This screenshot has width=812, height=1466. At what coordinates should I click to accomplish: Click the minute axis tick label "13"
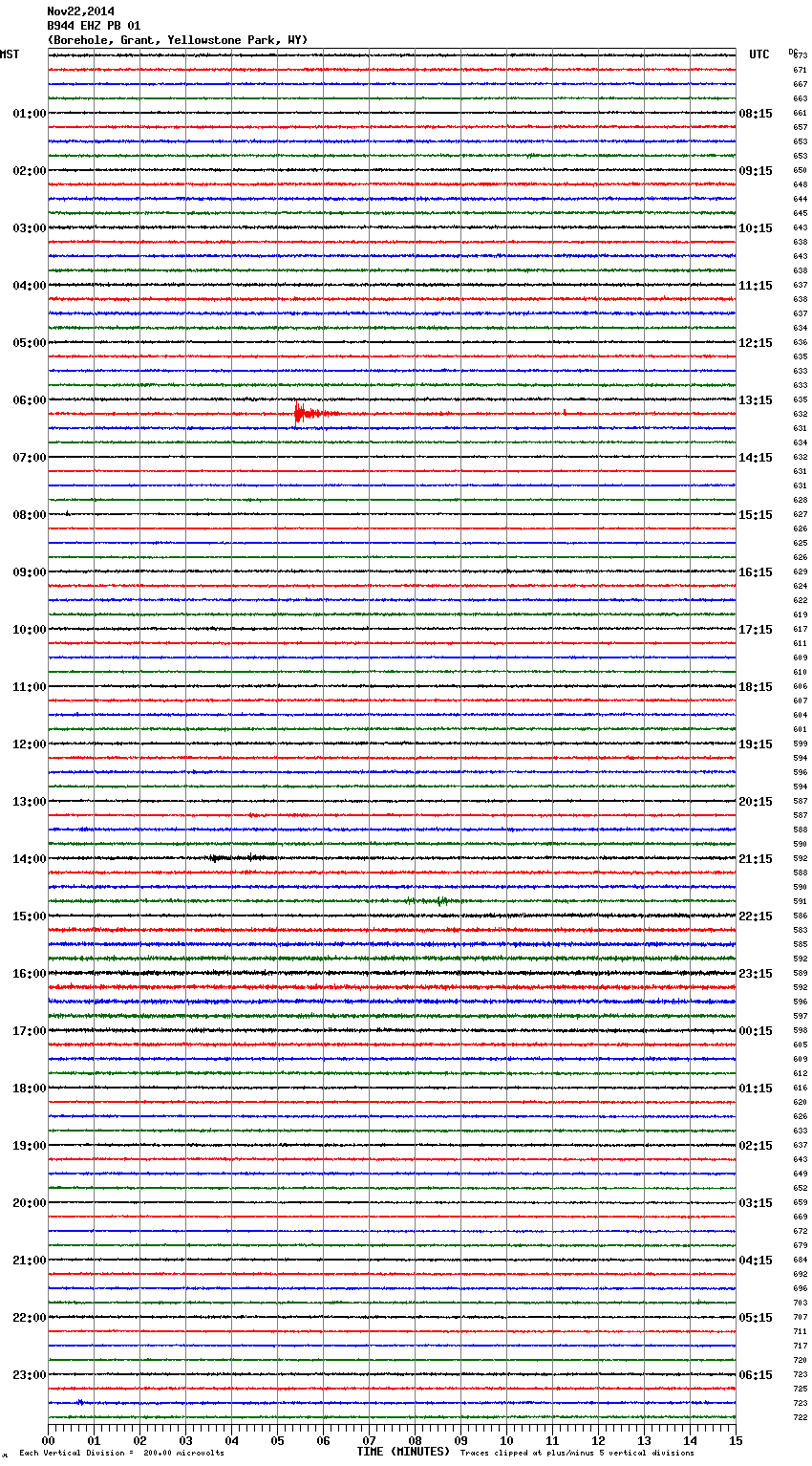pyautogui.click(x=644, y=1440)
